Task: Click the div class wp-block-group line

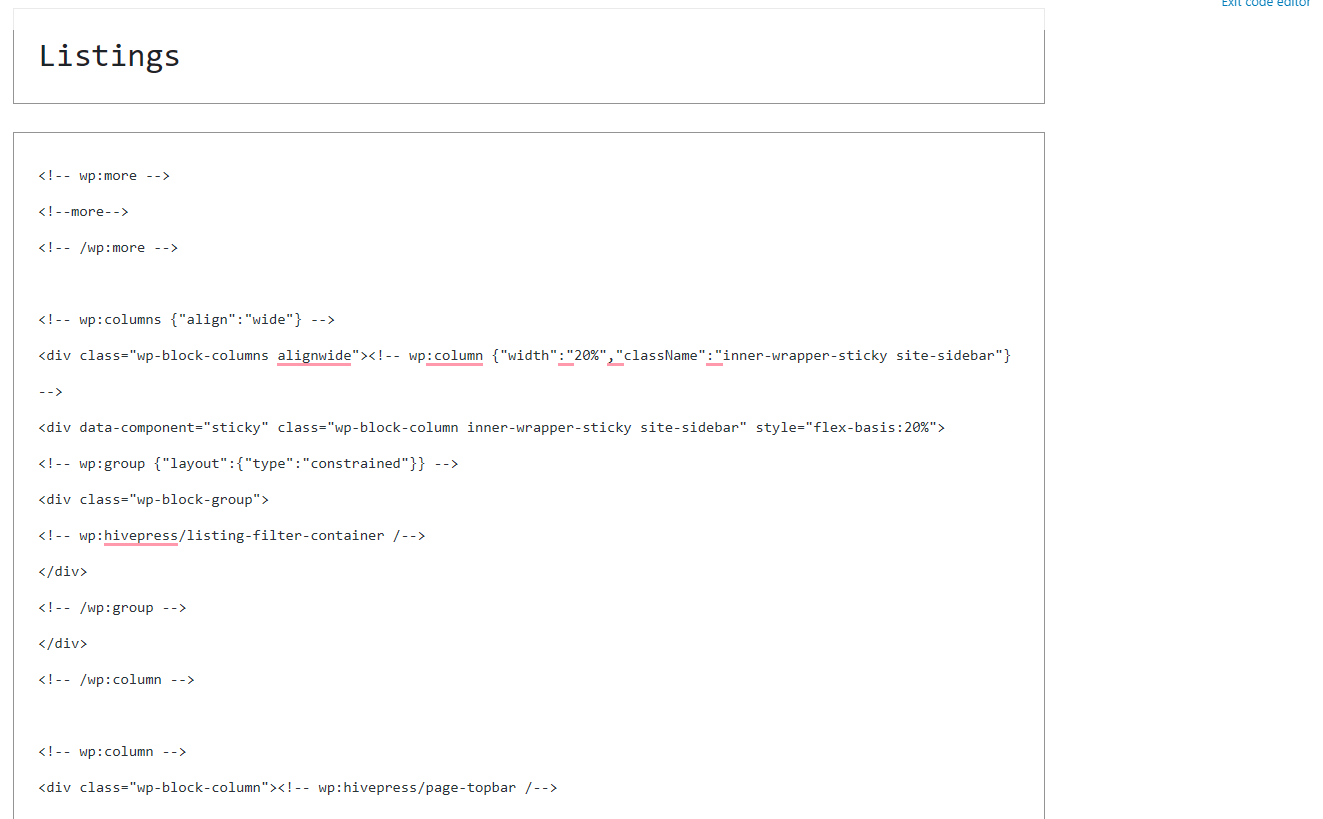Action: [153, 500]
